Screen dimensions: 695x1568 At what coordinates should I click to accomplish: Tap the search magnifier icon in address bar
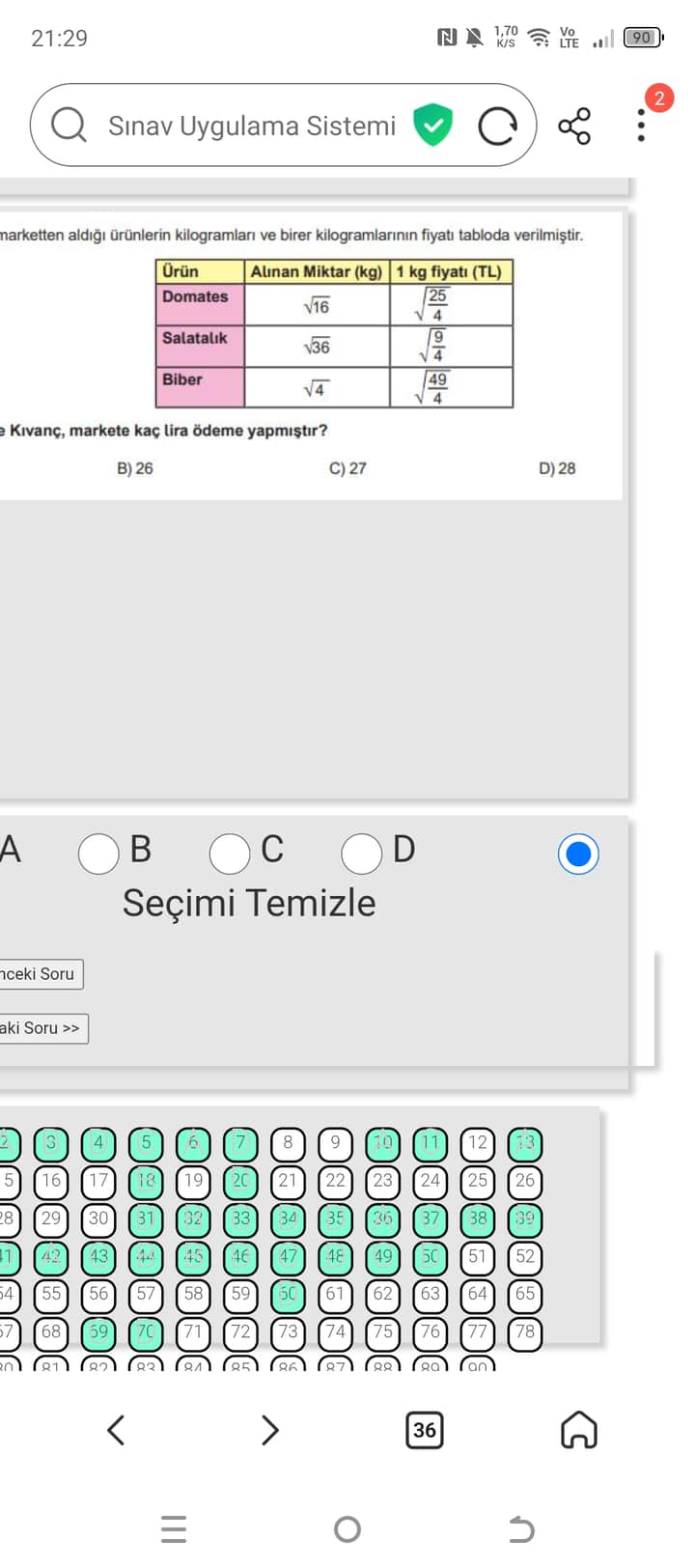(x=69, y=126)
